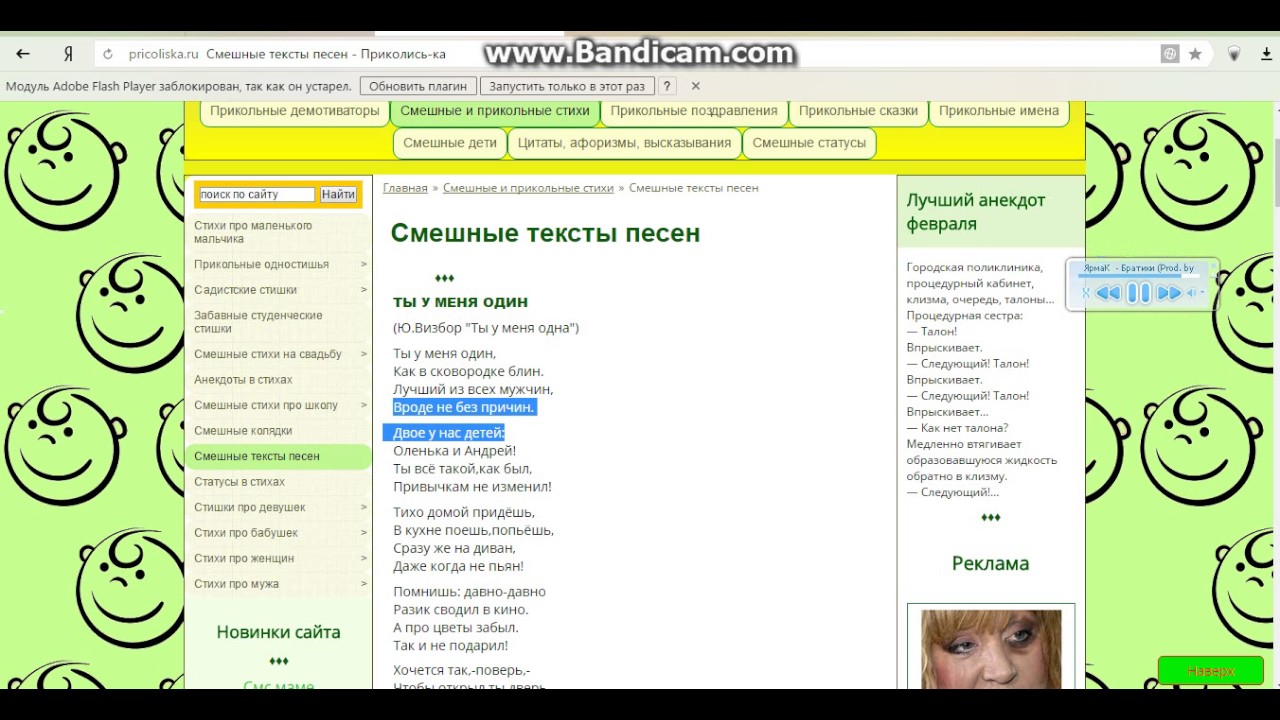Click the ad thumbnail under Реклама
The image size is (1280, 720).
991,648
